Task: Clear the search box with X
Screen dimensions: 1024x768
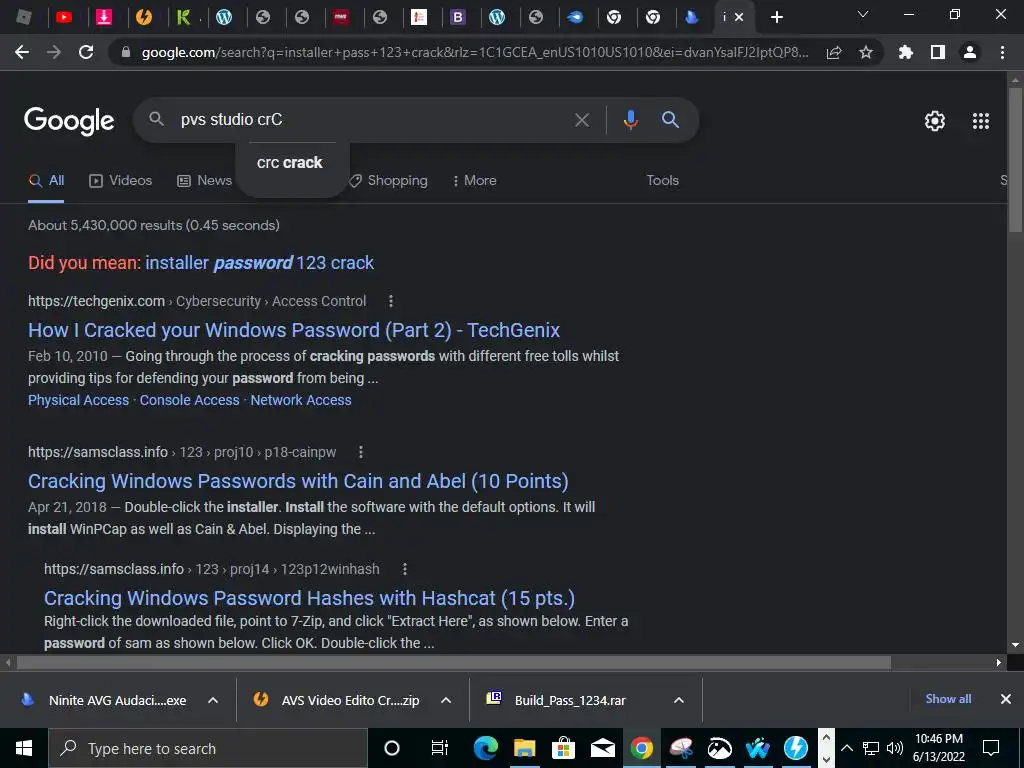Action: pyautogui.click(x=581, y=120)
